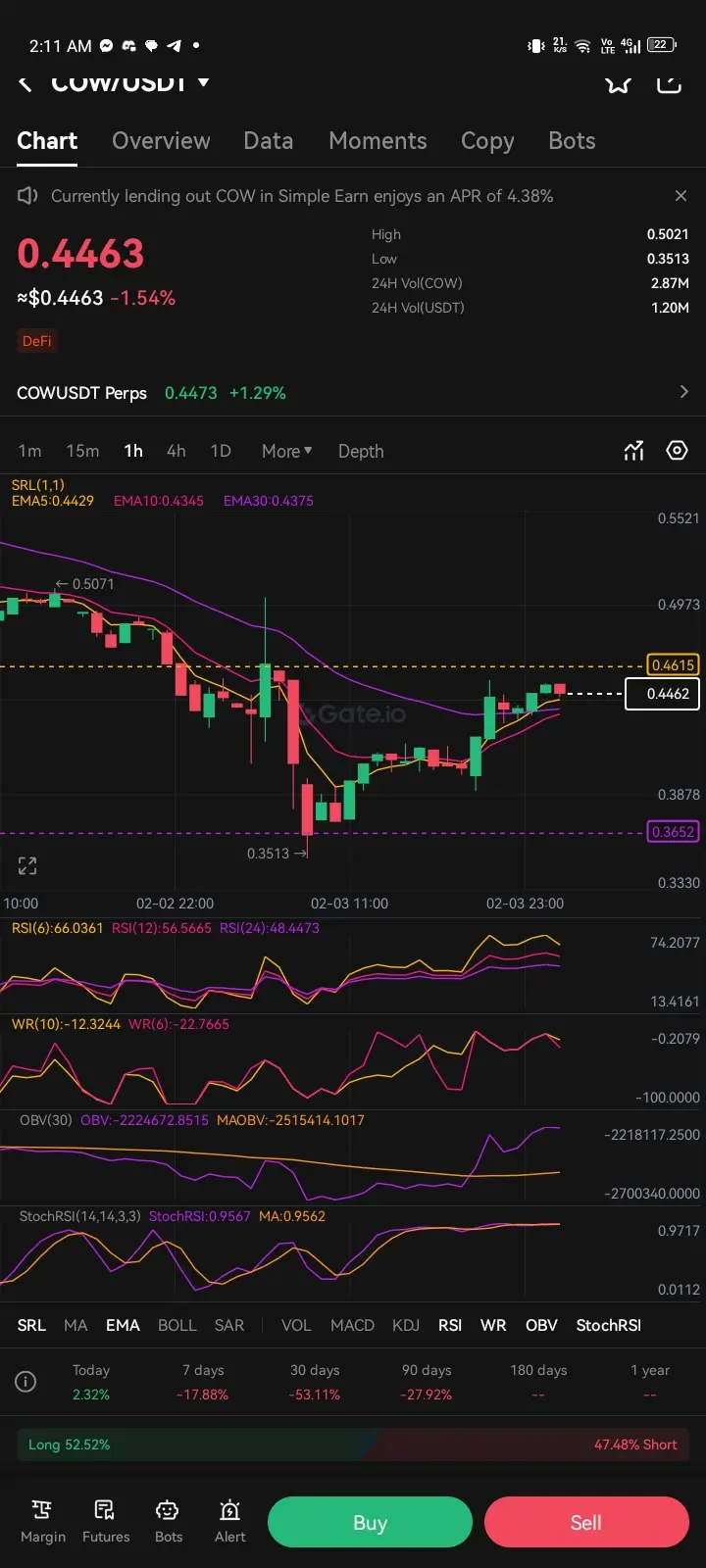Open Bots icon in bottom bar

point(169,1522)
